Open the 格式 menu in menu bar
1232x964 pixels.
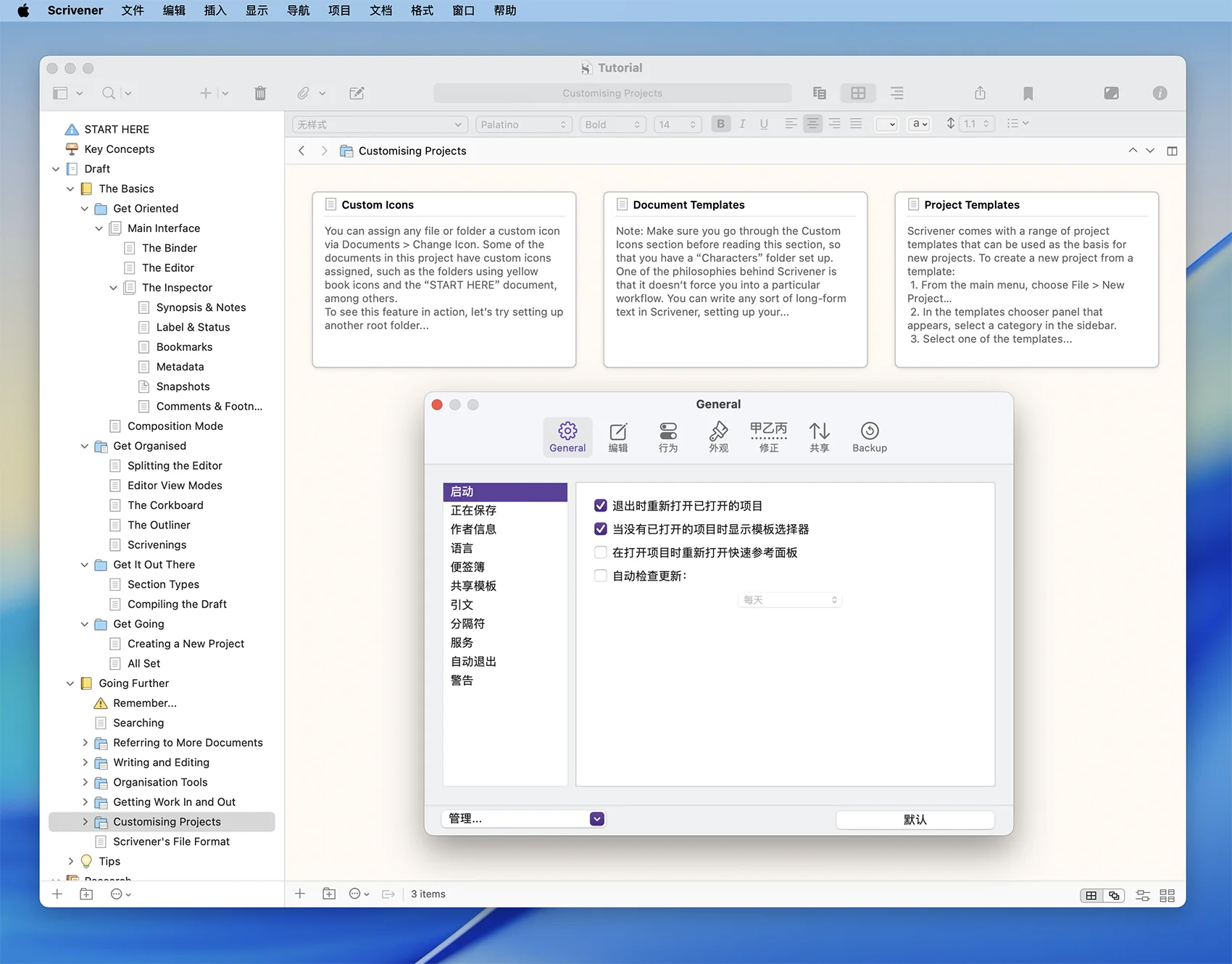[422, 11]
